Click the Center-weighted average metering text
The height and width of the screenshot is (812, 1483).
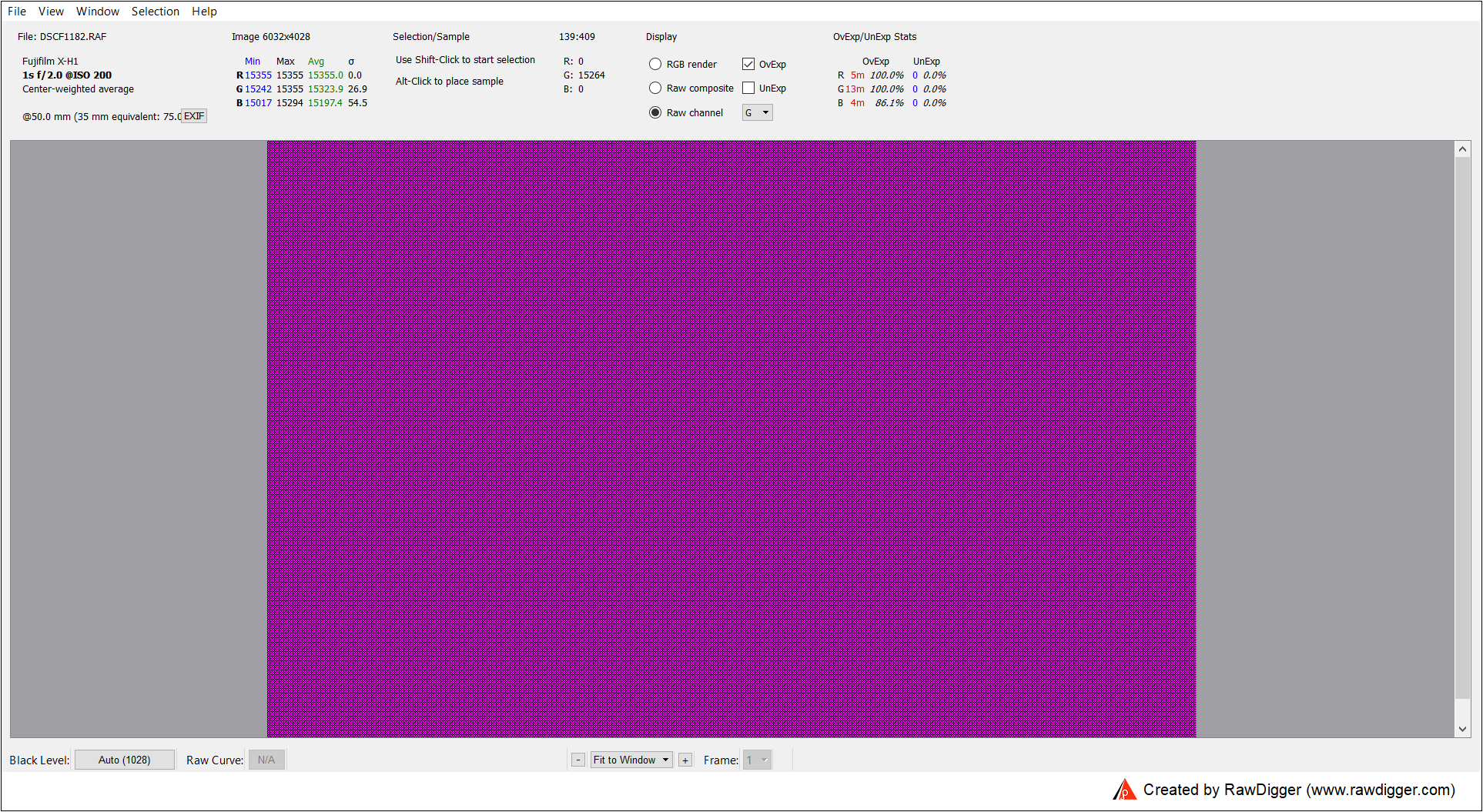78,89
